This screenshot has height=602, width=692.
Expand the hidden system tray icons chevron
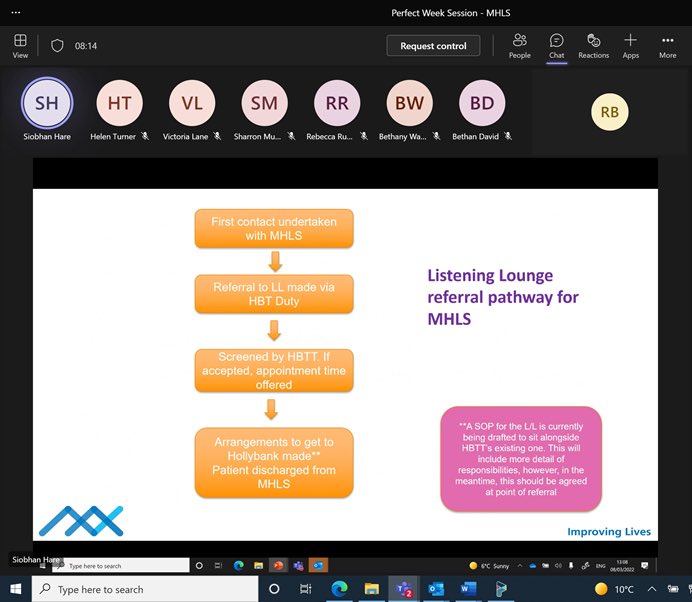[x=652, y=589]
